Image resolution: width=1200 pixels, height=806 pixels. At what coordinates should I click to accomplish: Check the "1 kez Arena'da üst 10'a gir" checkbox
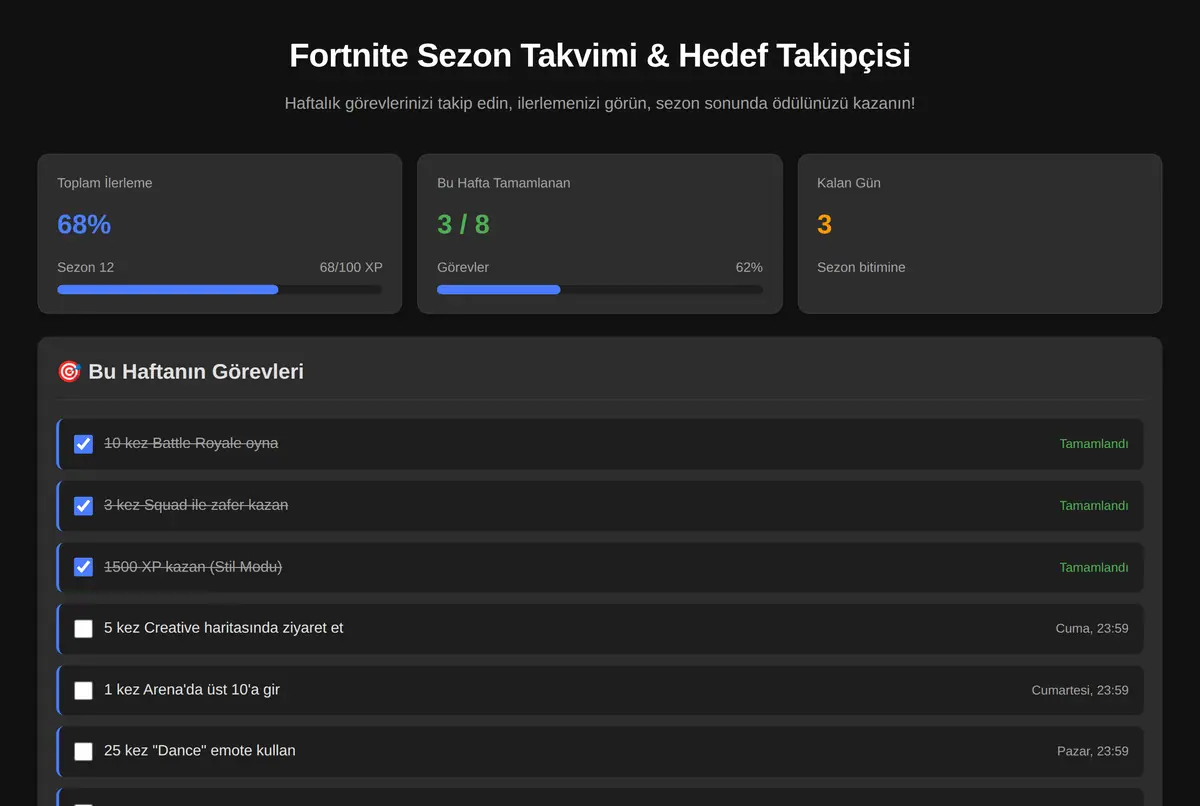(x=84, y=690)
